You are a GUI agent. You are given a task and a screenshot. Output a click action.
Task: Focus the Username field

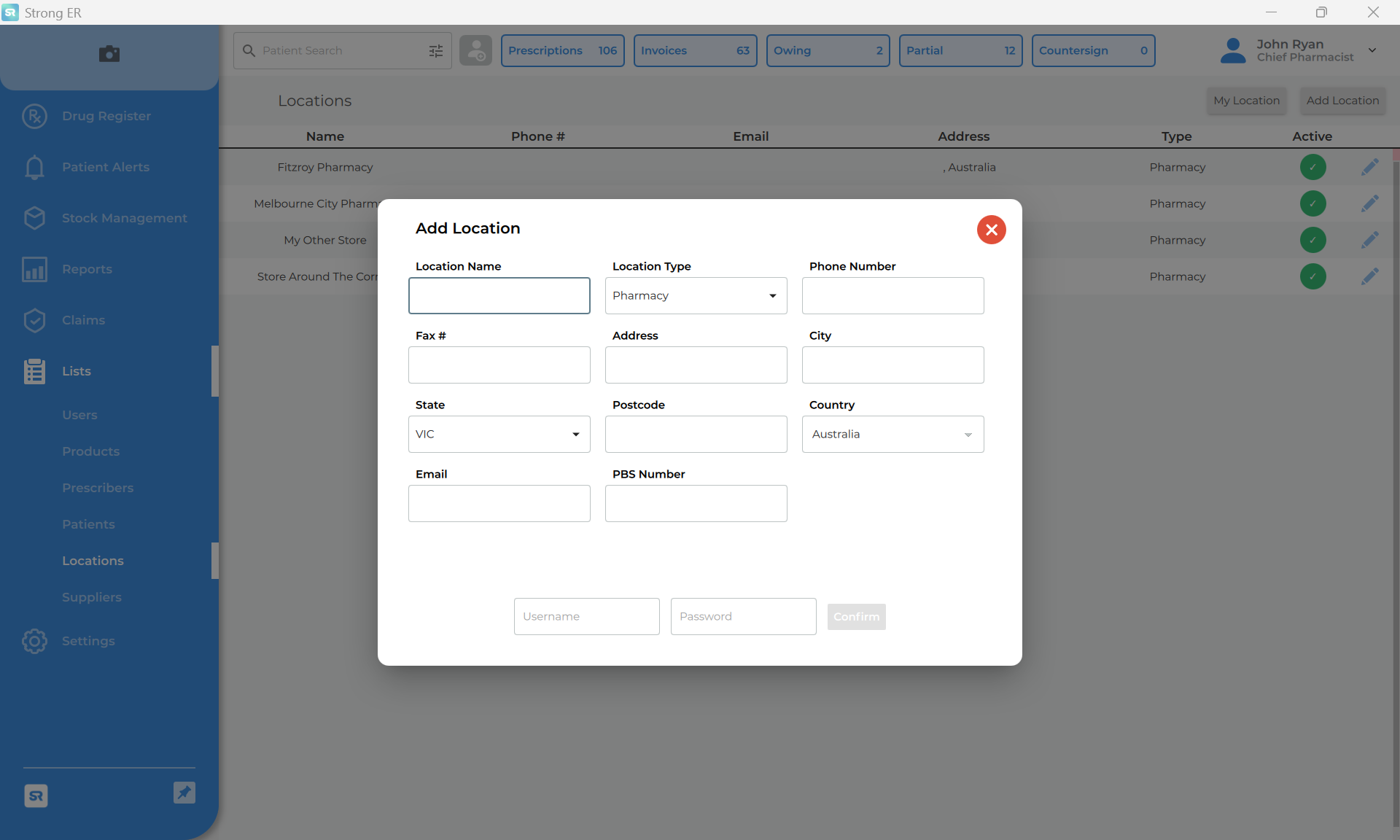click(587, 616)
